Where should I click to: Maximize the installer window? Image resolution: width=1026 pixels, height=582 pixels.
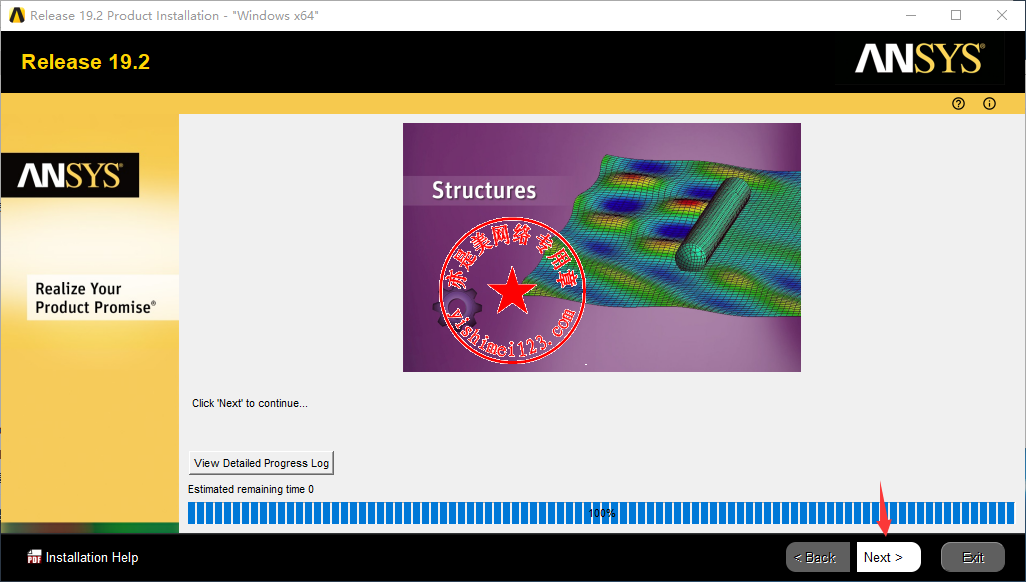[x=956, y=15]
